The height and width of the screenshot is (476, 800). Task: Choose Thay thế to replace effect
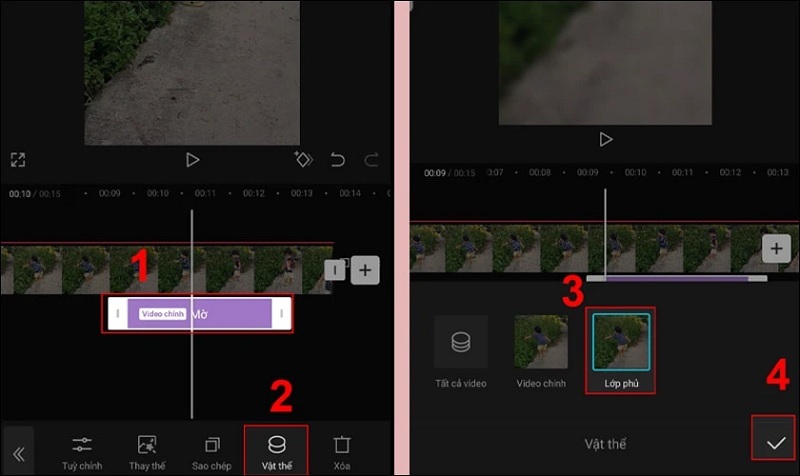(147, 451)
